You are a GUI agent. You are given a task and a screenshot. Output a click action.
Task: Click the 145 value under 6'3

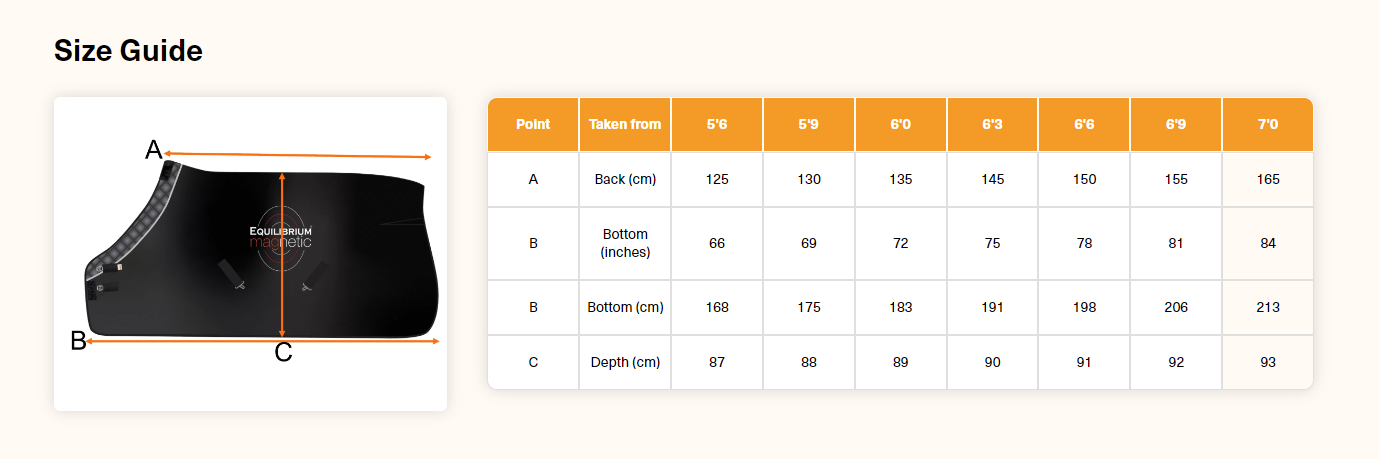tap(992, 180)
